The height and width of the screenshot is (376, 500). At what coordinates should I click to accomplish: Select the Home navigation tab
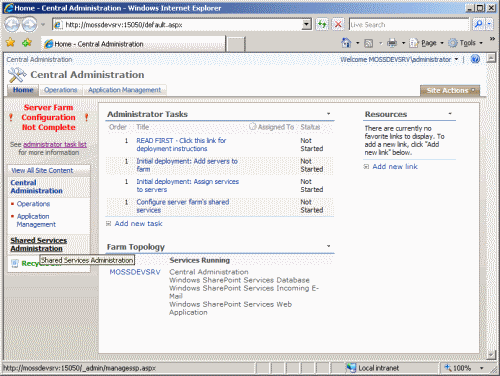pos(23,90)
